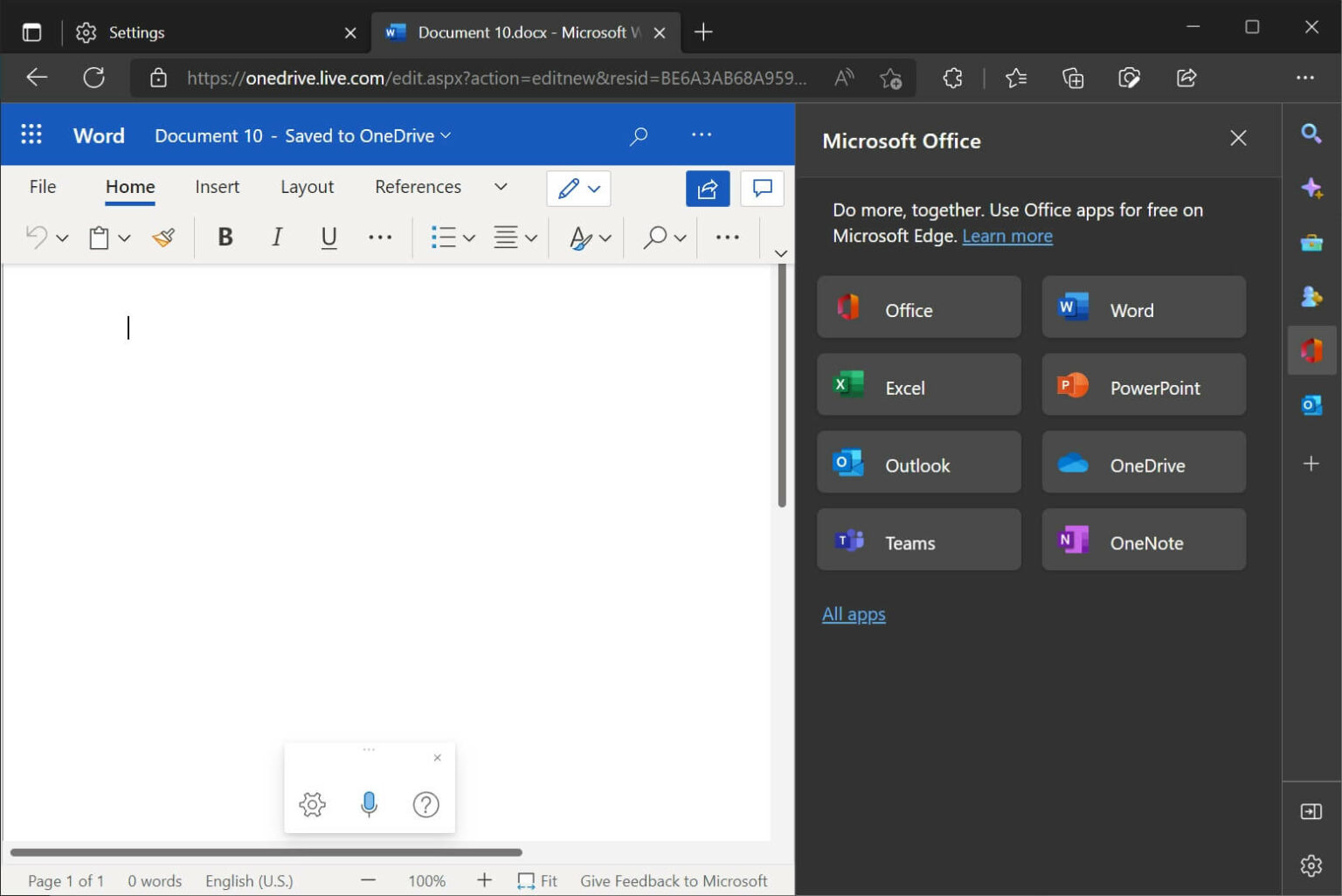Toggle Italic formatting
Screen dimensions: 1342x896
click(x=277, y=237)
